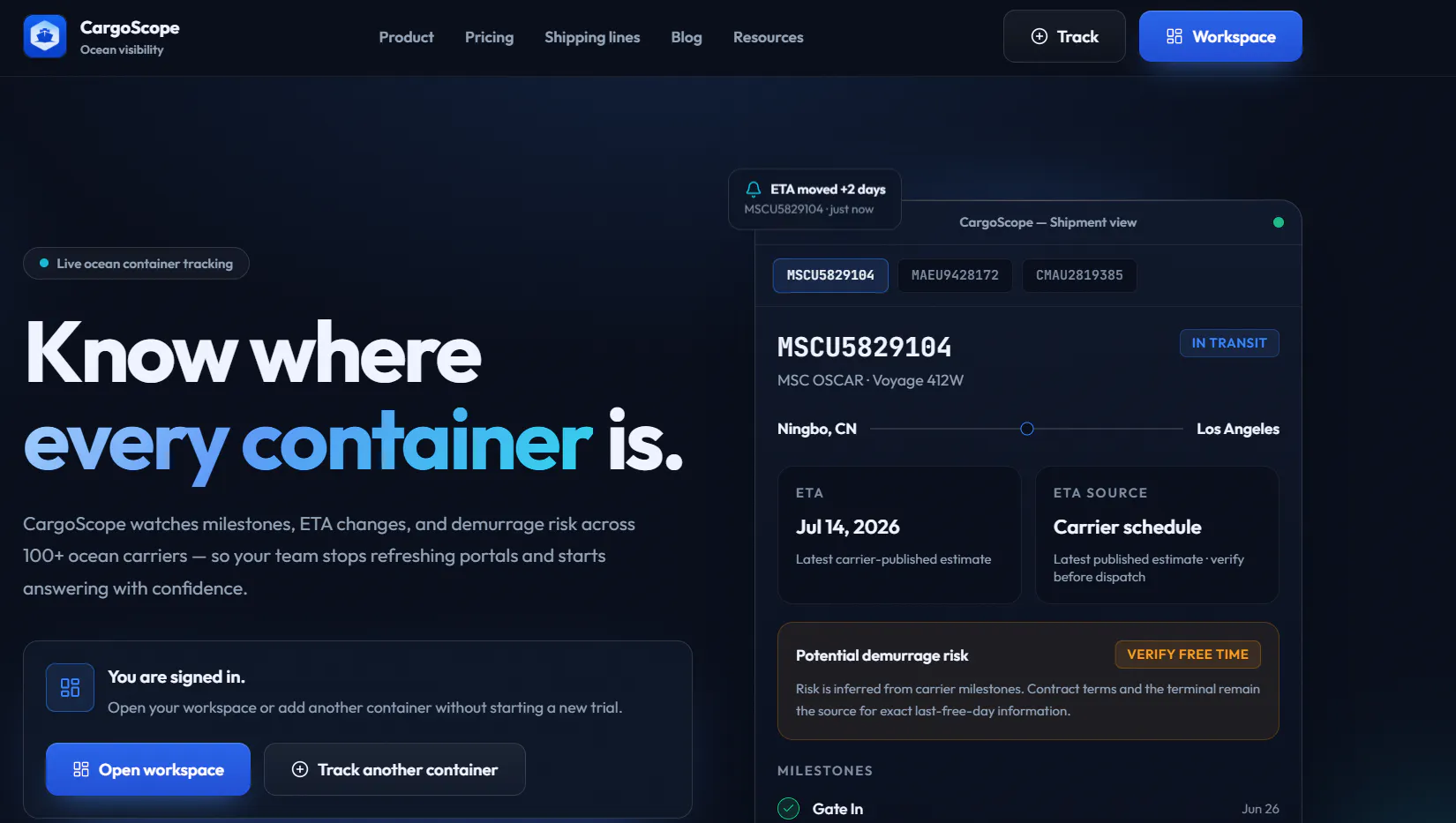Image resolution: width=1456 pixels, height=823 pixels.
Task: Click the green check icon beside Gate In
Action: 788,808
